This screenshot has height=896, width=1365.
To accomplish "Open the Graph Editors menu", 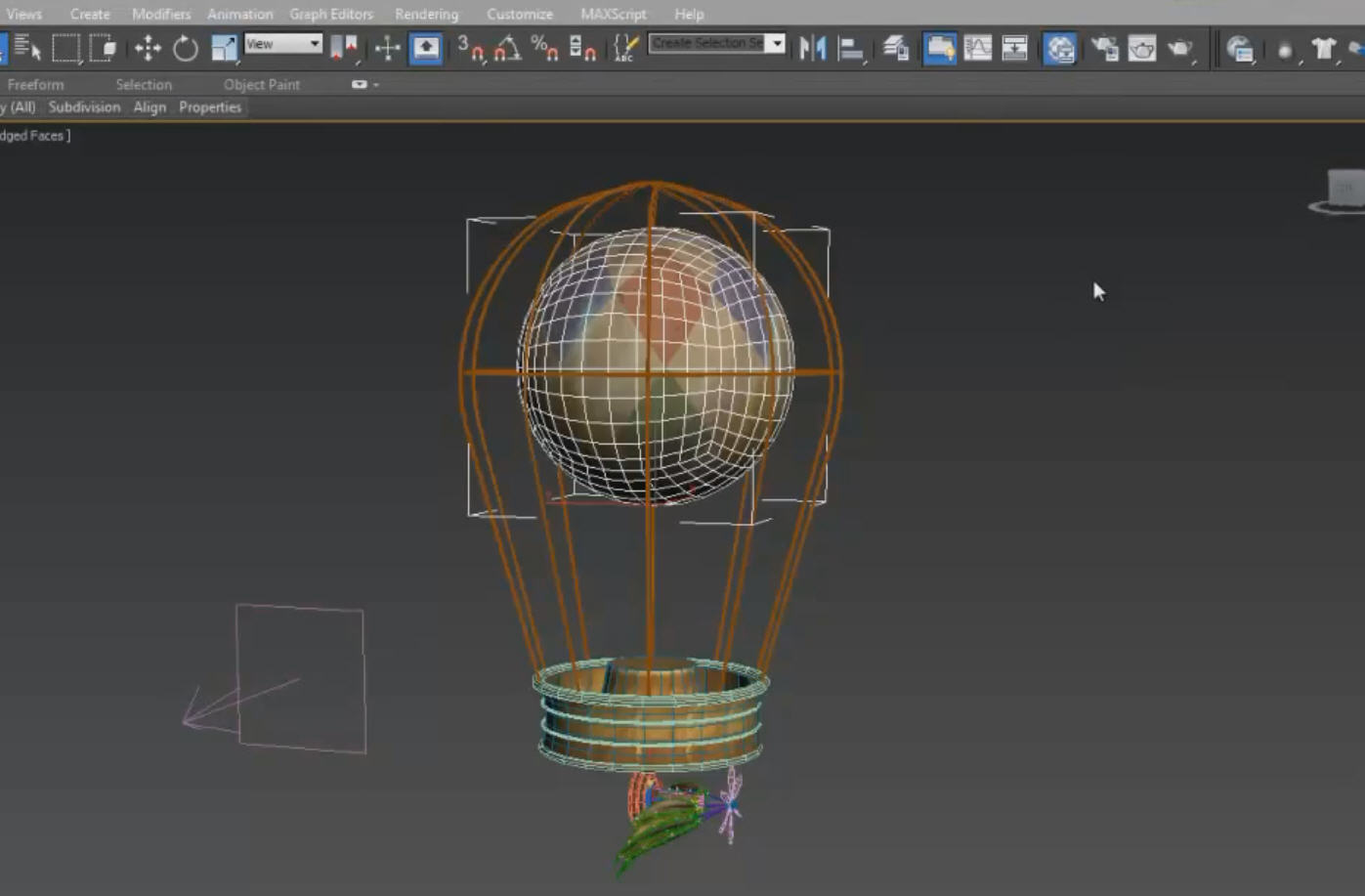I will click(331, 14).
